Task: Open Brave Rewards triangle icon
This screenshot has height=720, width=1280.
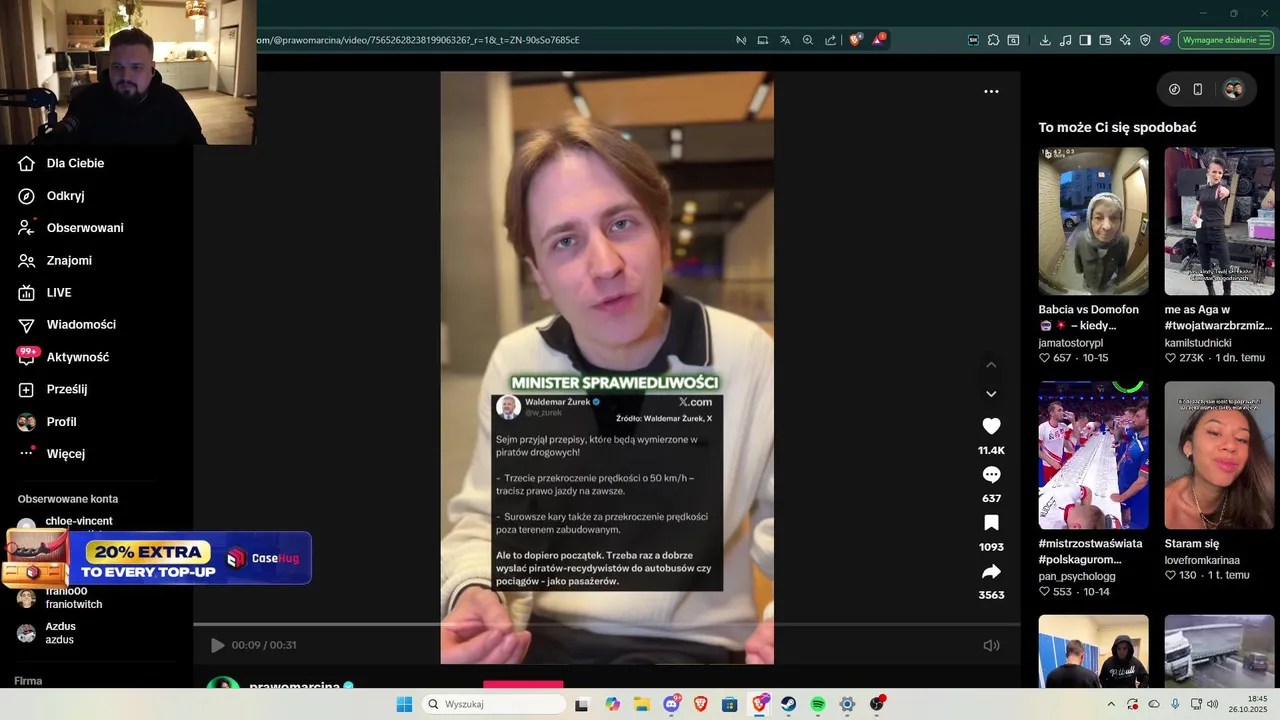Action: pyautogui.click(x=879, y=40)
